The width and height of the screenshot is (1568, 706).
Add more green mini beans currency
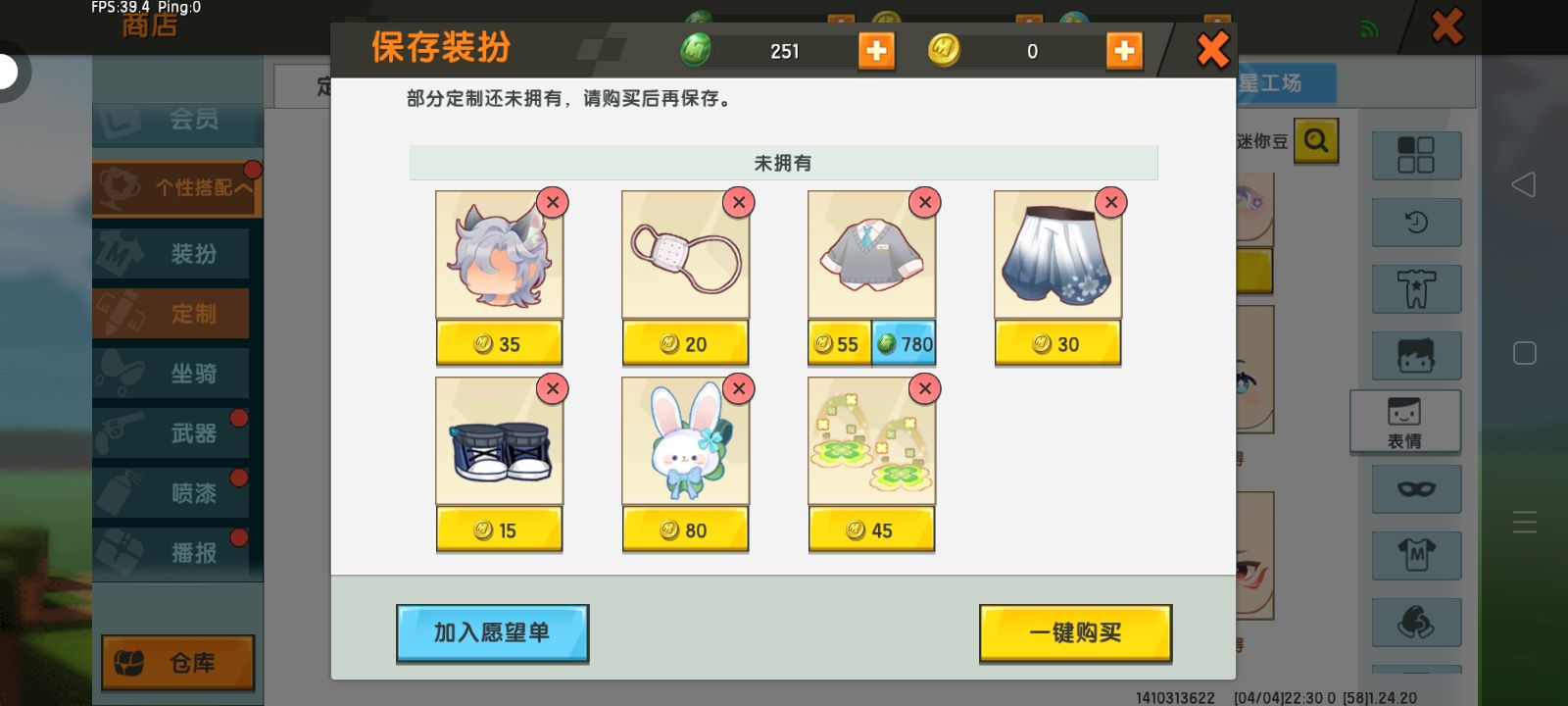click(x=876, y=50)
